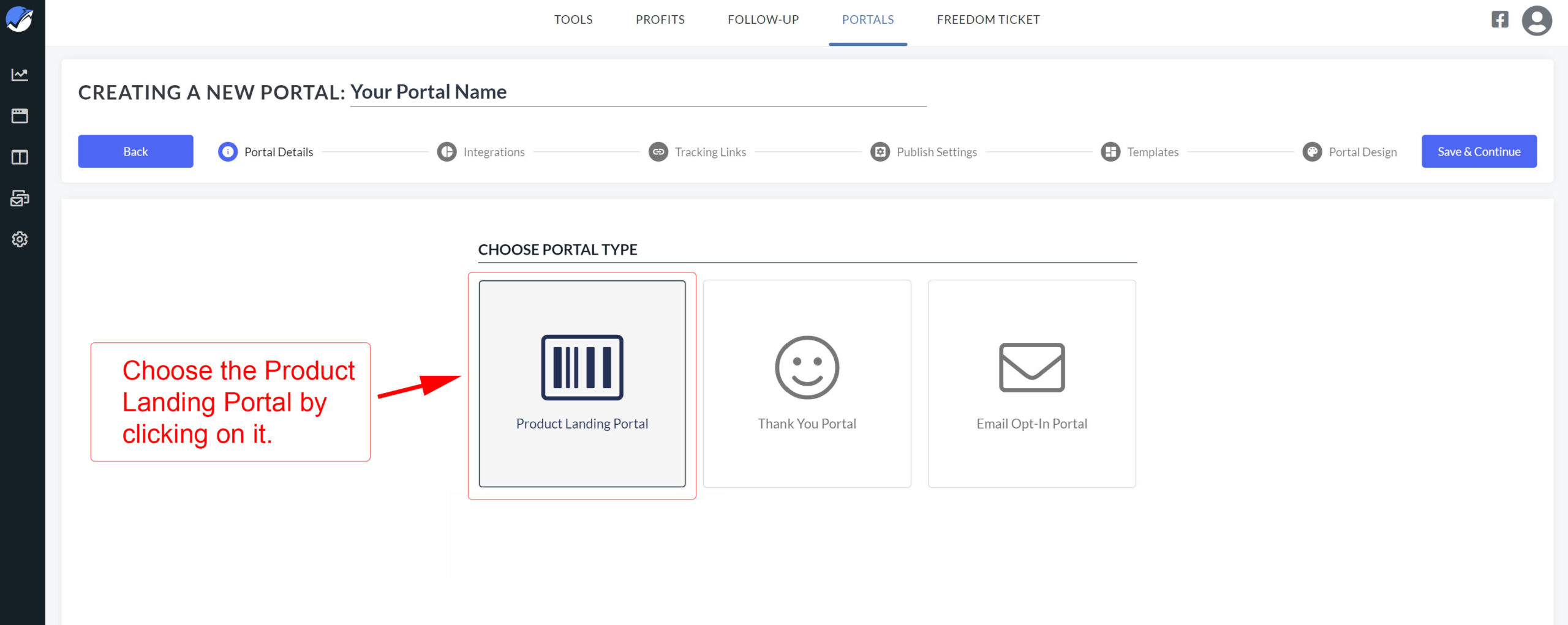Go to the PROFITS tab
The image size is (1568, 625).
tap(660, 20)
